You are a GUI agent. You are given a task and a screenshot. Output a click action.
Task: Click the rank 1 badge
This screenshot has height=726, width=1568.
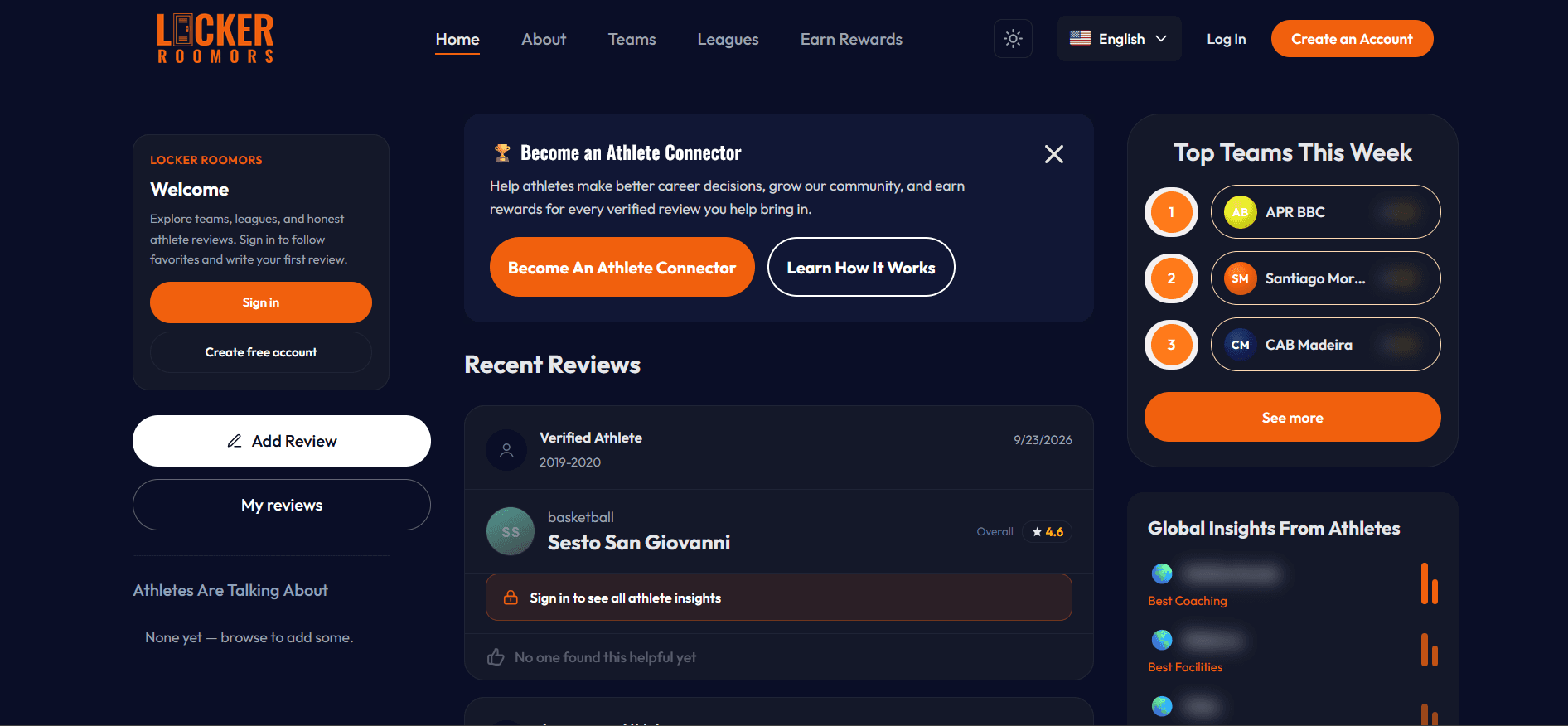coord(1171,212)
